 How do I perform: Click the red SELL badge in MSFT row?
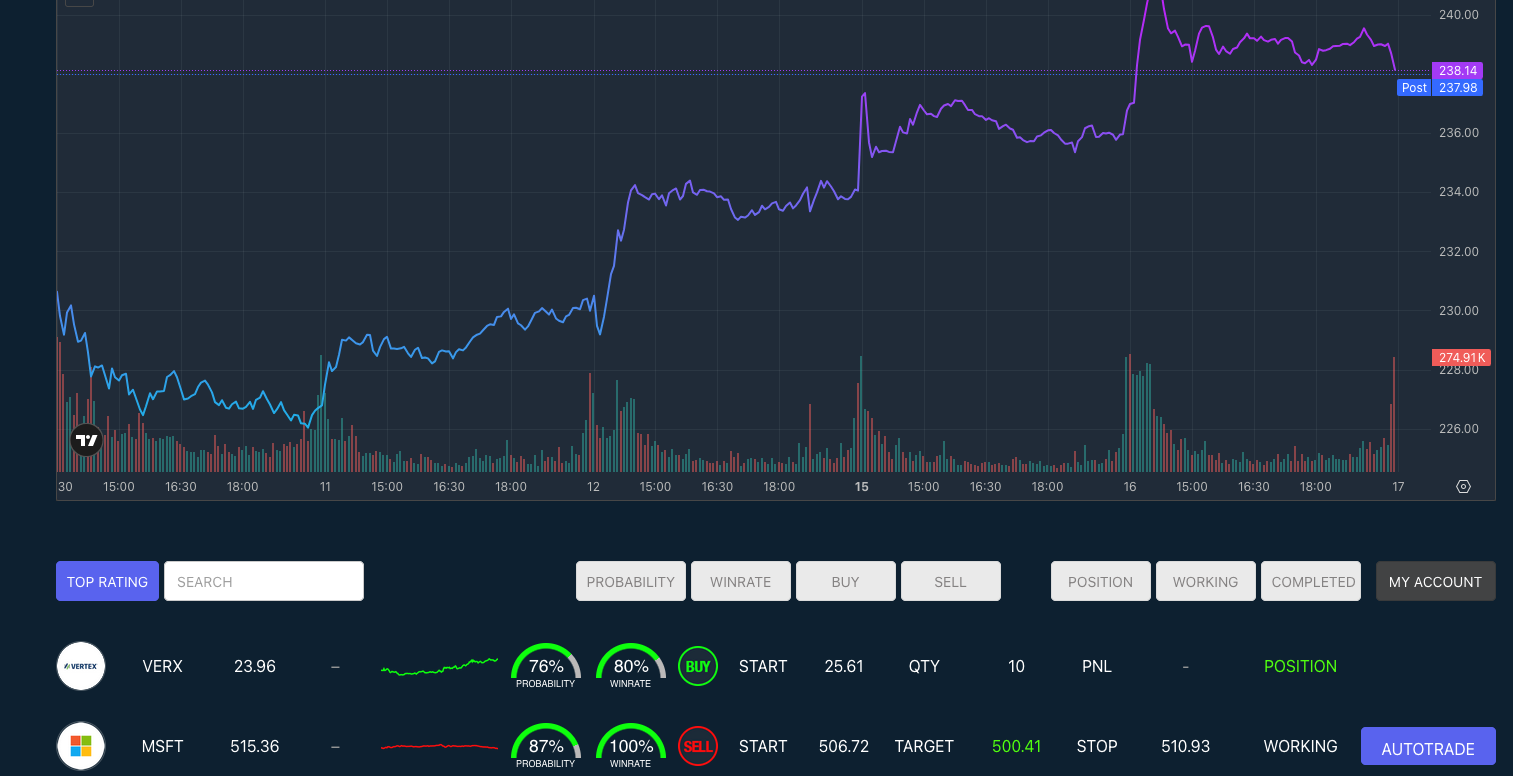(x=698, y=746)
